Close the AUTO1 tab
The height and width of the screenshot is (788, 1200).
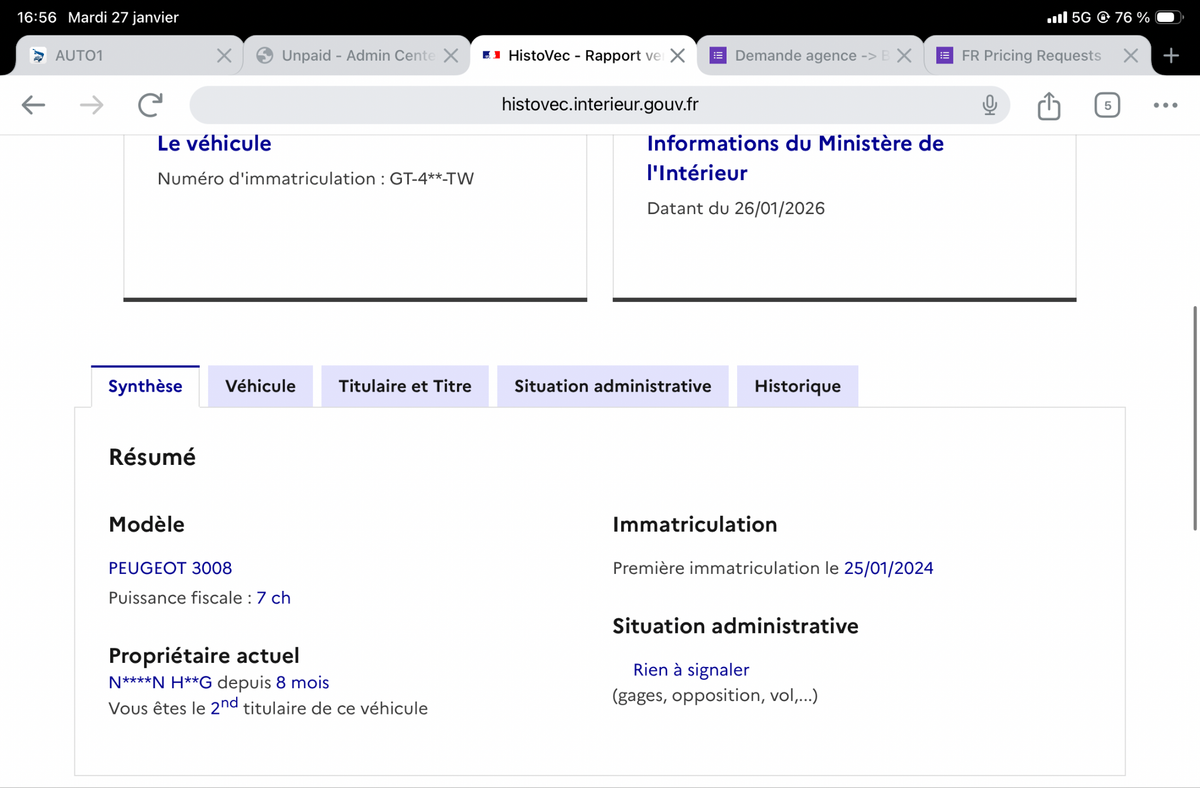226,56
